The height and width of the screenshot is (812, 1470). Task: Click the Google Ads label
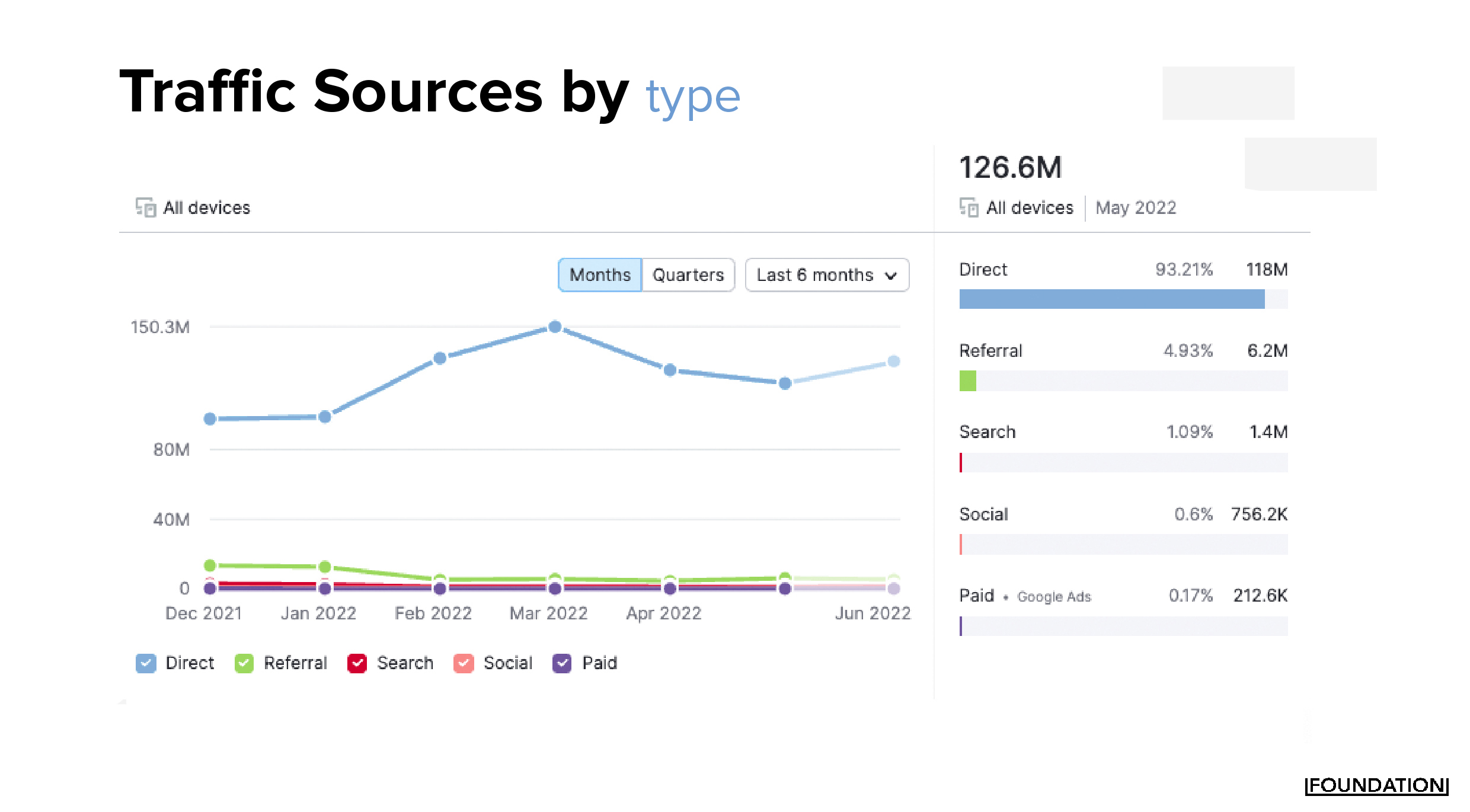[1054, 597]
